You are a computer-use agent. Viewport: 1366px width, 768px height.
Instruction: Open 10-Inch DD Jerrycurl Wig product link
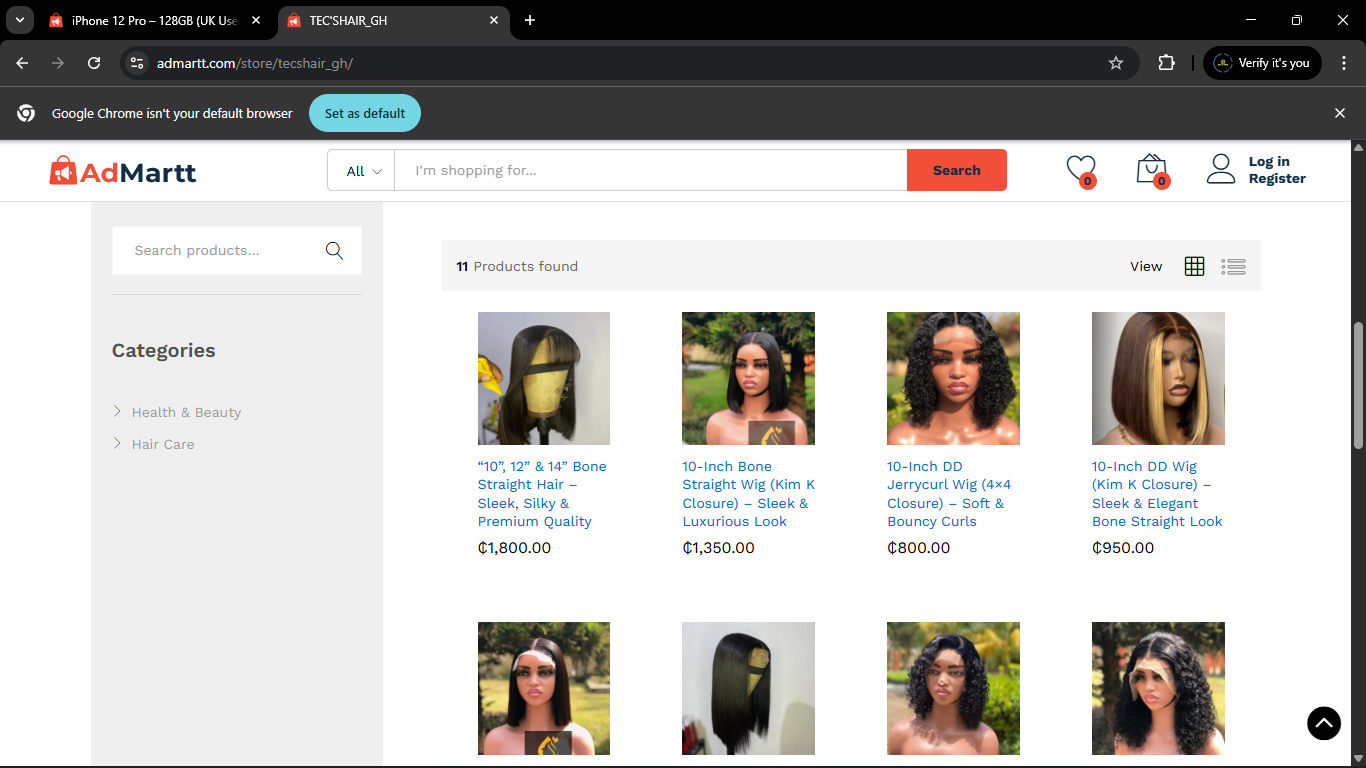(x=949, y=494)
